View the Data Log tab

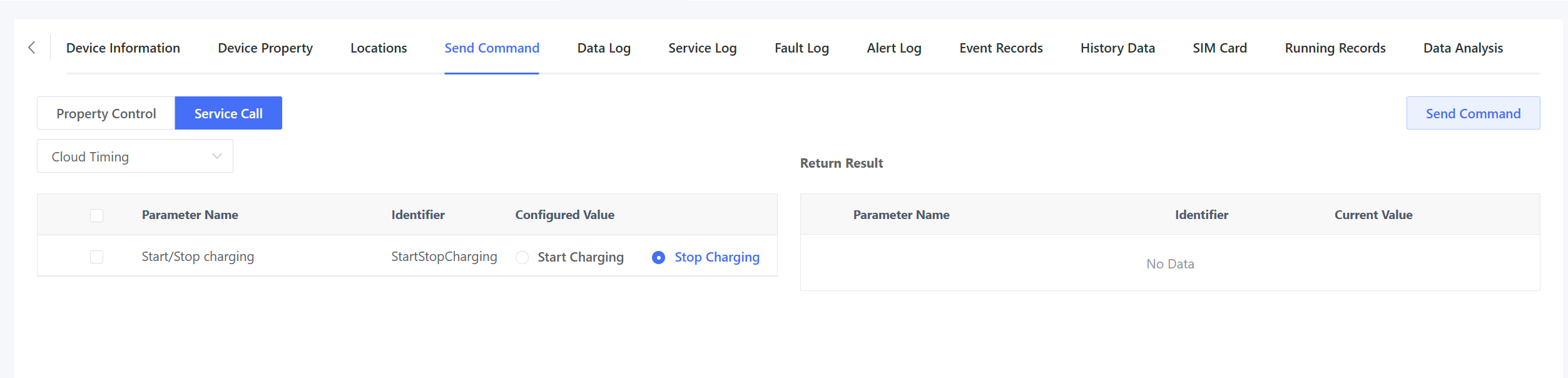(604, 48)
